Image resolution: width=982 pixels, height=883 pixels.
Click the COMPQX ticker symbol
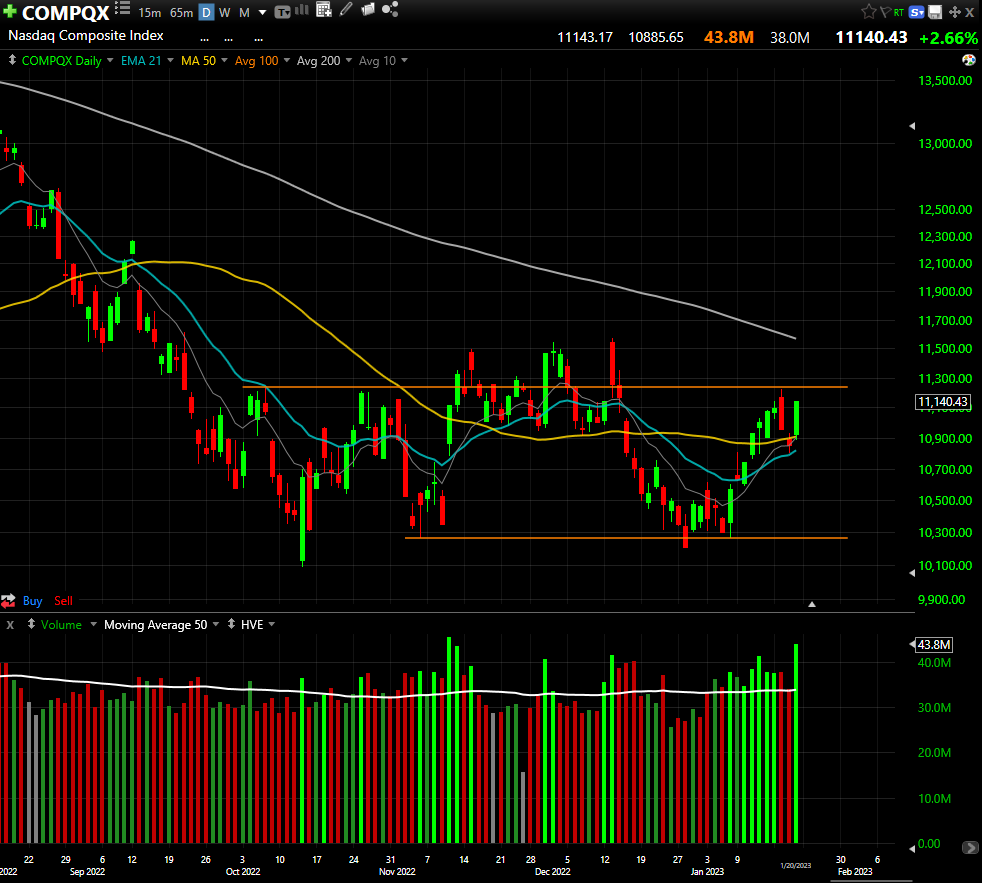(66, 13)
